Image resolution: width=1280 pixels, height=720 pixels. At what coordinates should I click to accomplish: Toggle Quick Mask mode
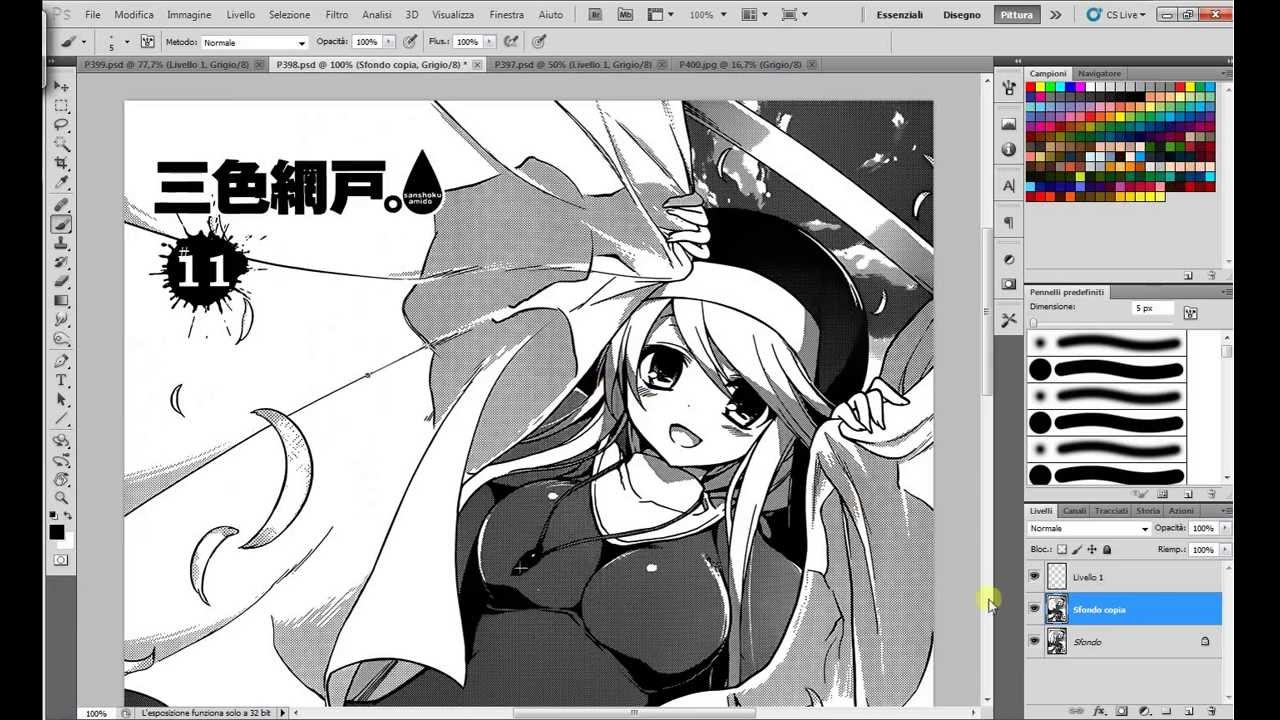pyautogui.click(x=61, y=560)
